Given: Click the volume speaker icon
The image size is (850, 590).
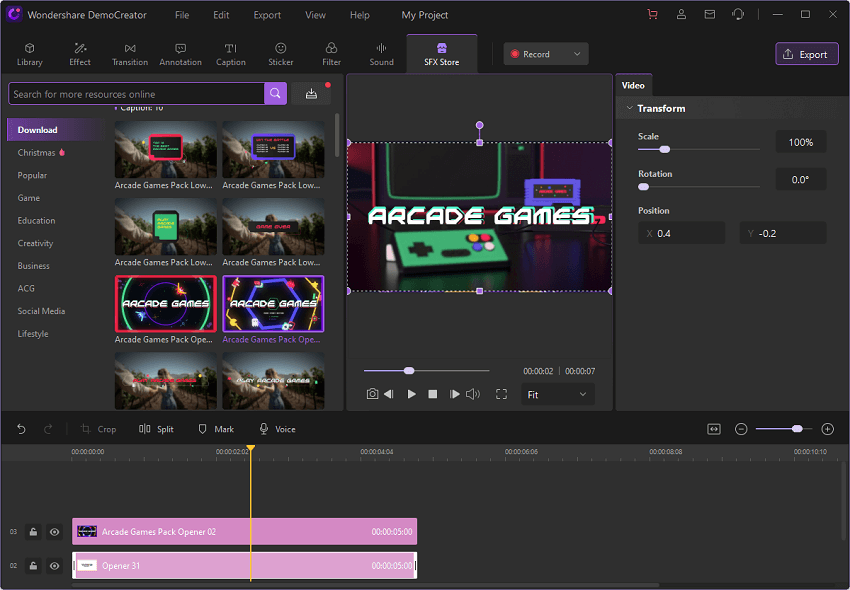Looking at the screenshot, I should 473,394.
